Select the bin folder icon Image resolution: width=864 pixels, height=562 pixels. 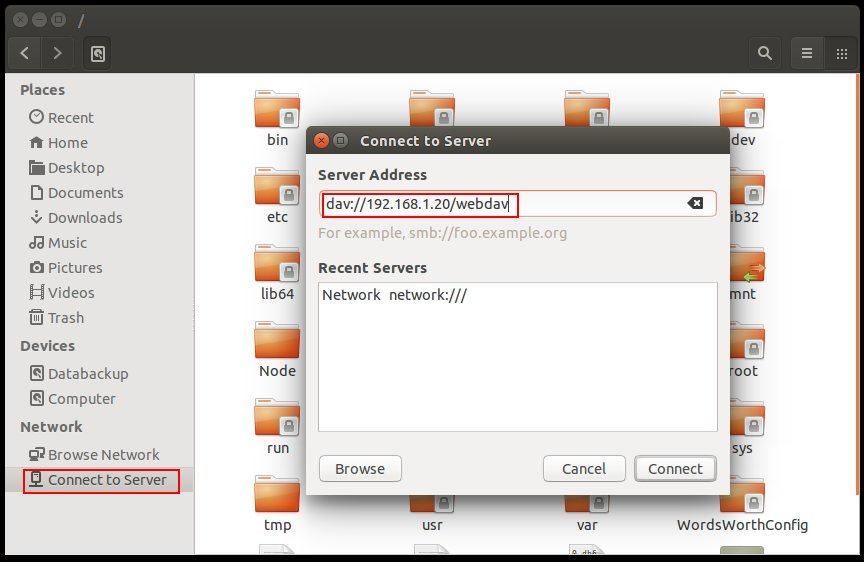[277, 109]
